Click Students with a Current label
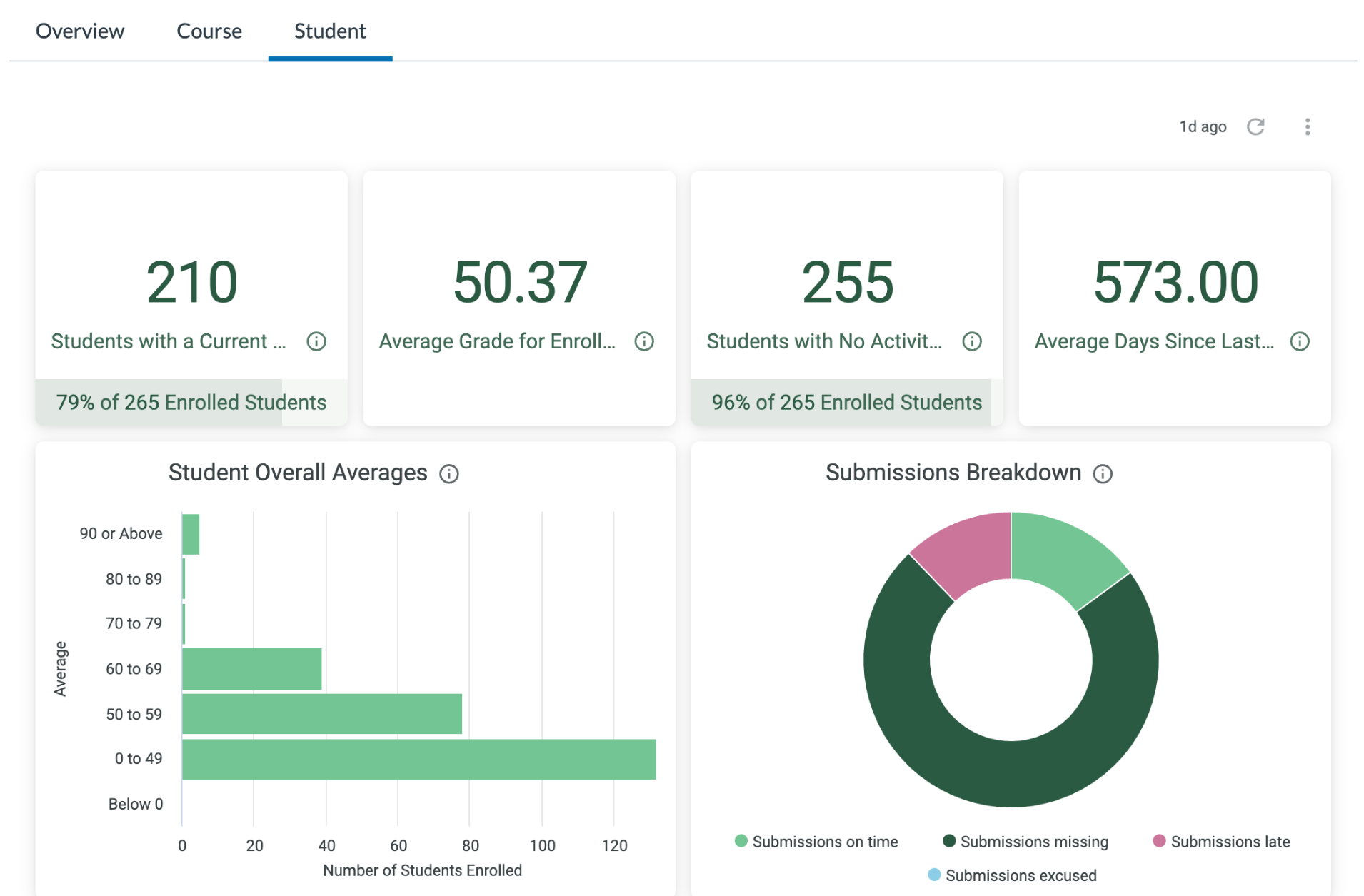1364x896 pixels. [169, 341]
